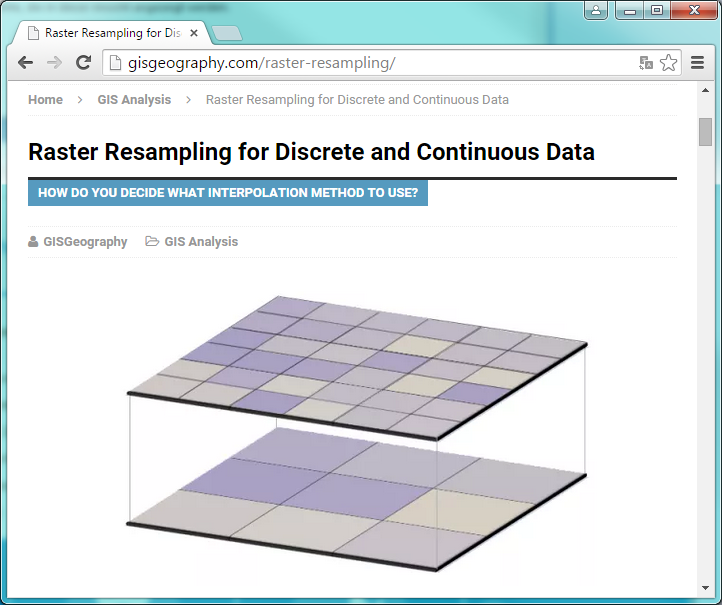722x605 pixels.
Task: Click the Chrome user profile button
Action: [x=596, y=11]
